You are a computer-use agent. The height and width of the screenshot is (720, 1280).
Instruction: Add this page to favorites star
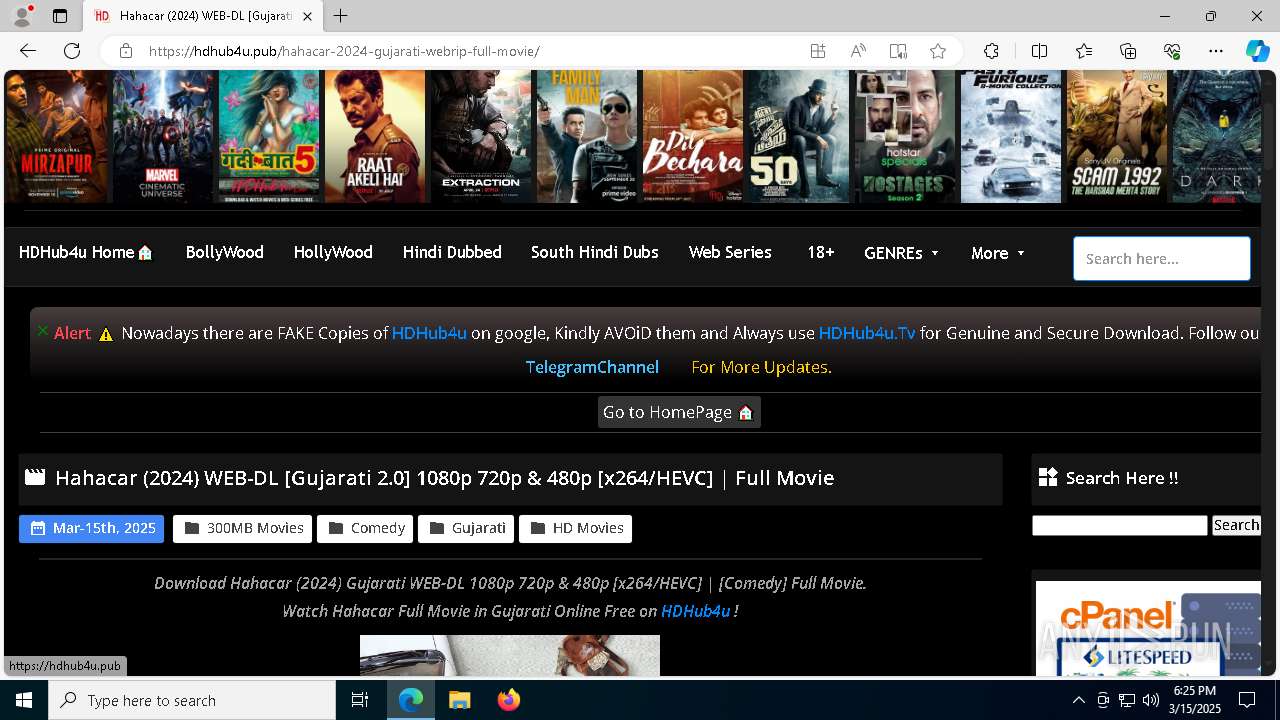[938, 51]
